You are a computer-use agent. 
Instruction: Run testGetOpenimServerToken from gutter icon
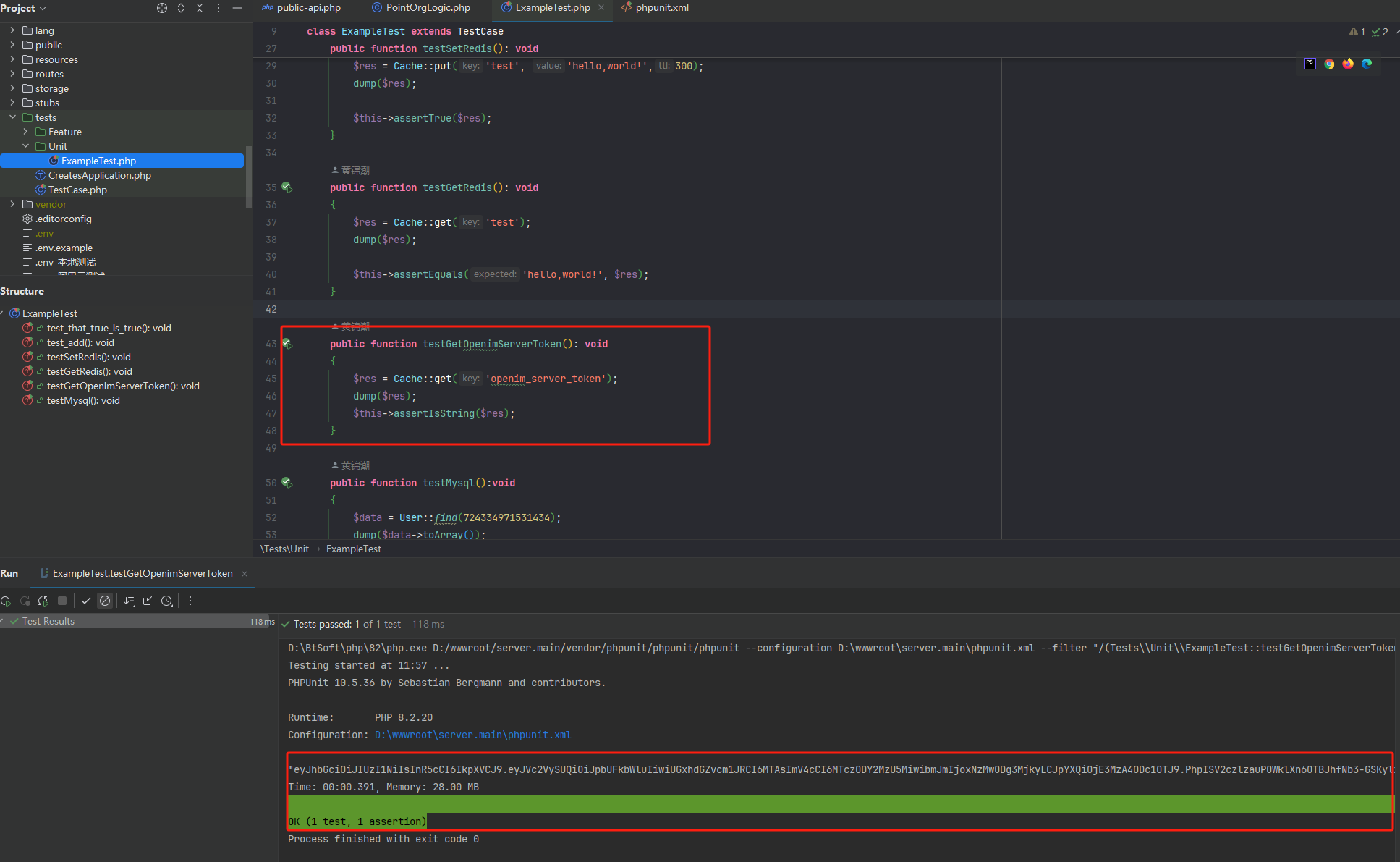[x=287, y=344]
